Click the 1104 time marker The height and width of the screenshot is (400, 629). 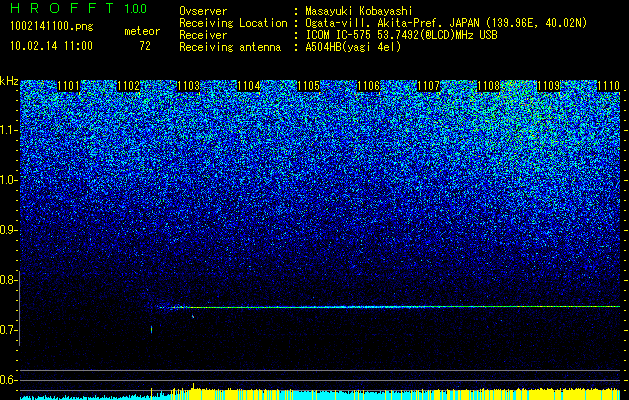pos(248,86)
